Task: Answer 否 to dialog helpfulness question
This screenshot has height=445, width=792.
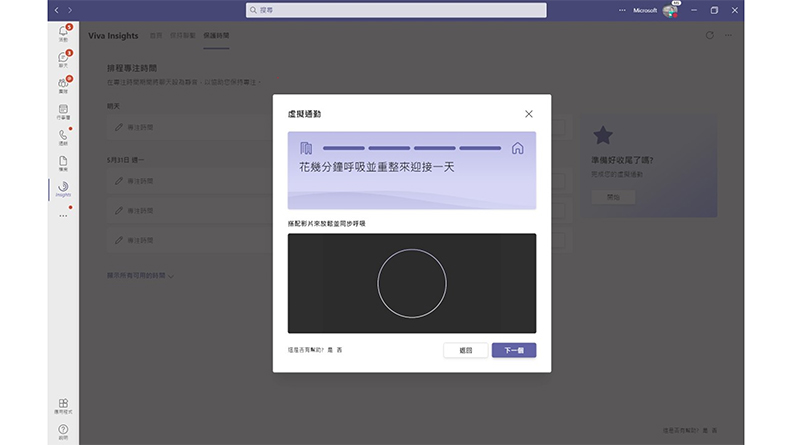Action: [x=339, y=350]
